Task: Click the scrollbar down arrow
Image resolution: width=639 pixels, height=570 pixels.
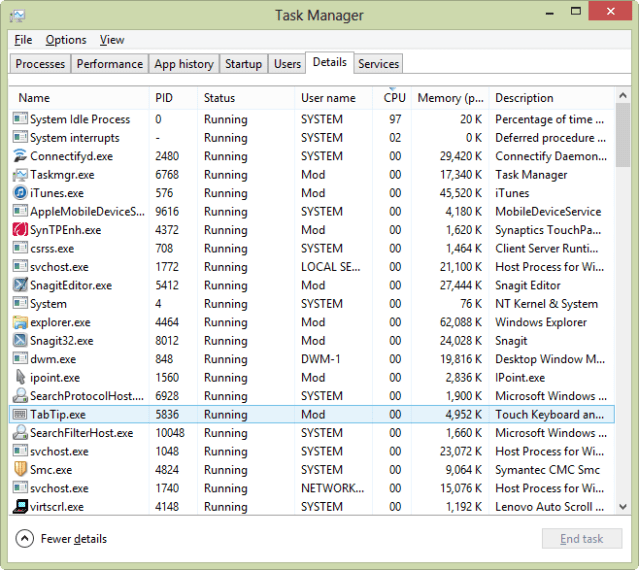Action: (x=623, y=507)
